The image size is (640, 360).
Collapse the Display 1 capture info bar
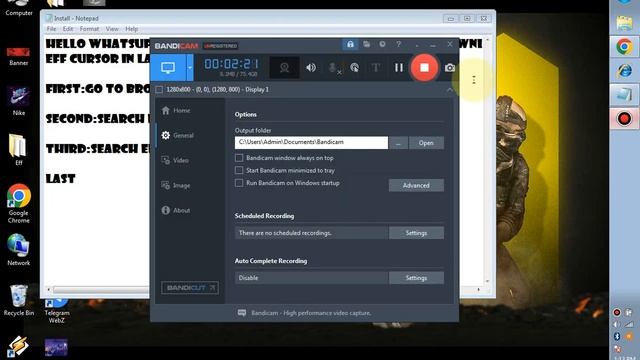tap(449, 90)
